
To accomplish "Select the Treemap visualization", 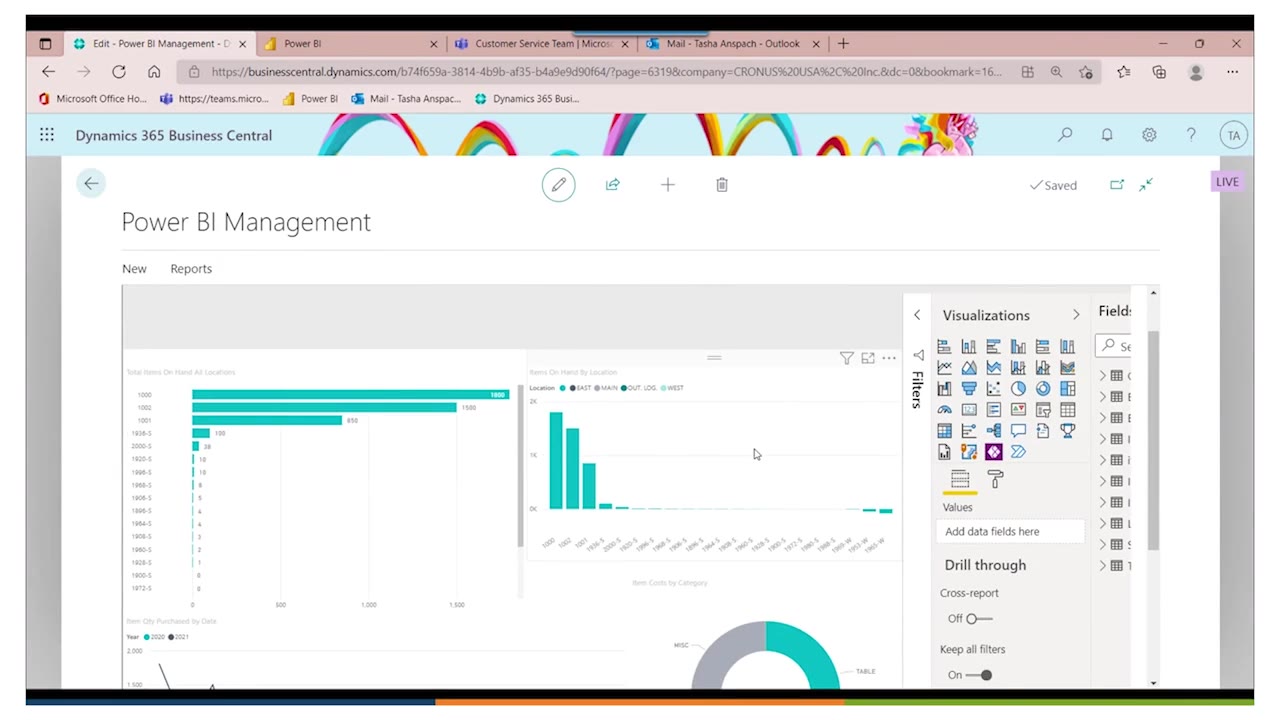I will pos(1067,389).
